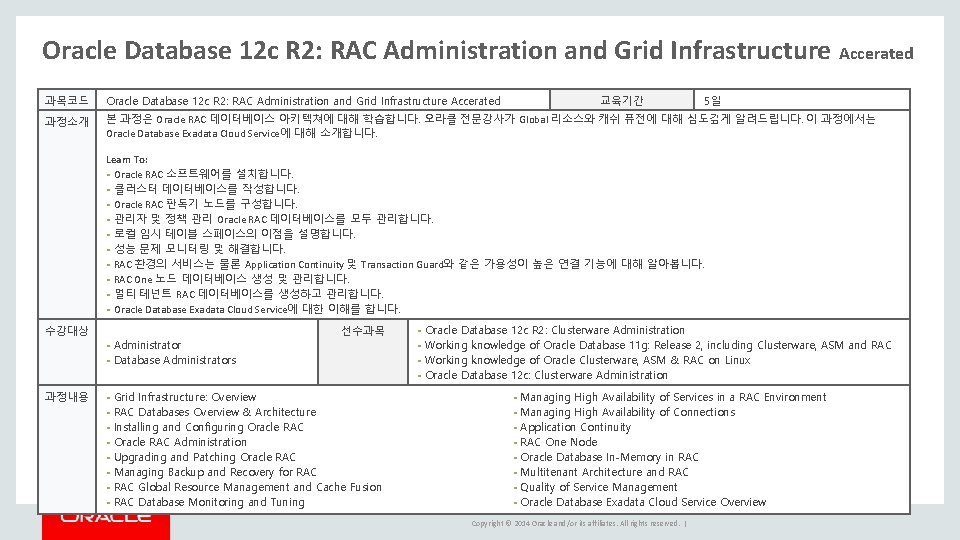Click 'Oracle Database Exadata Cloud Service Overview' topic
960x540 pixels.
[x=643, y=502]
